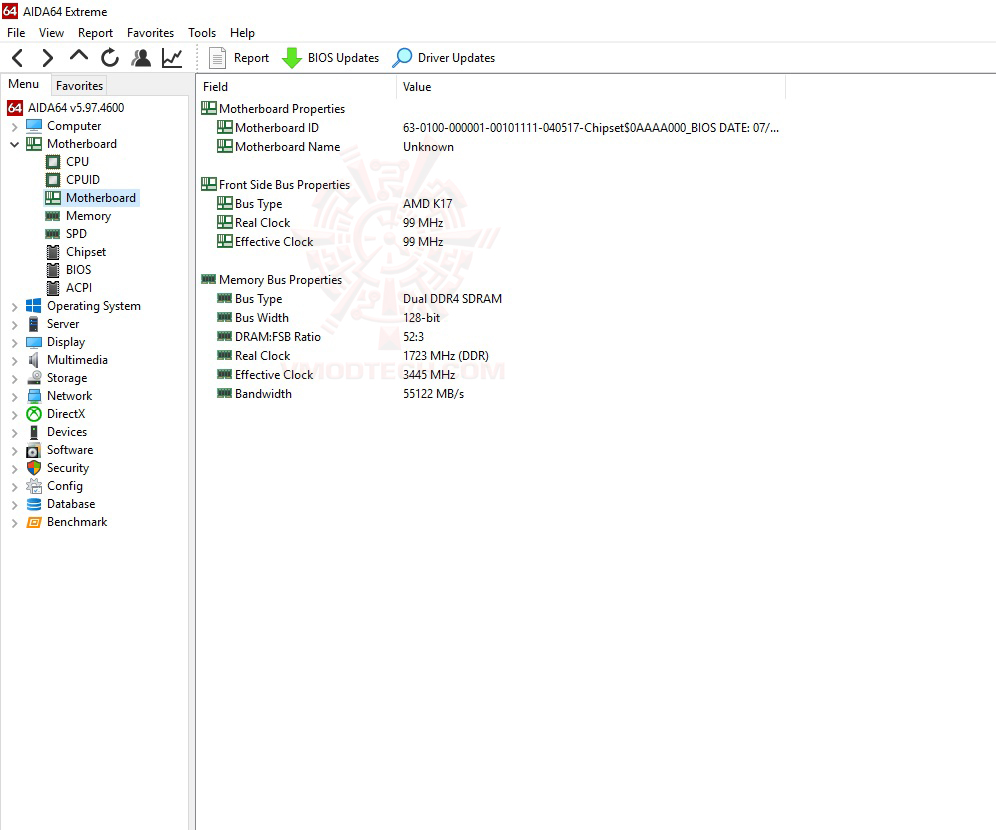The image size is (996, 830).
Task: Click the ACPI chip icon in tree
Action: point(53,288)
